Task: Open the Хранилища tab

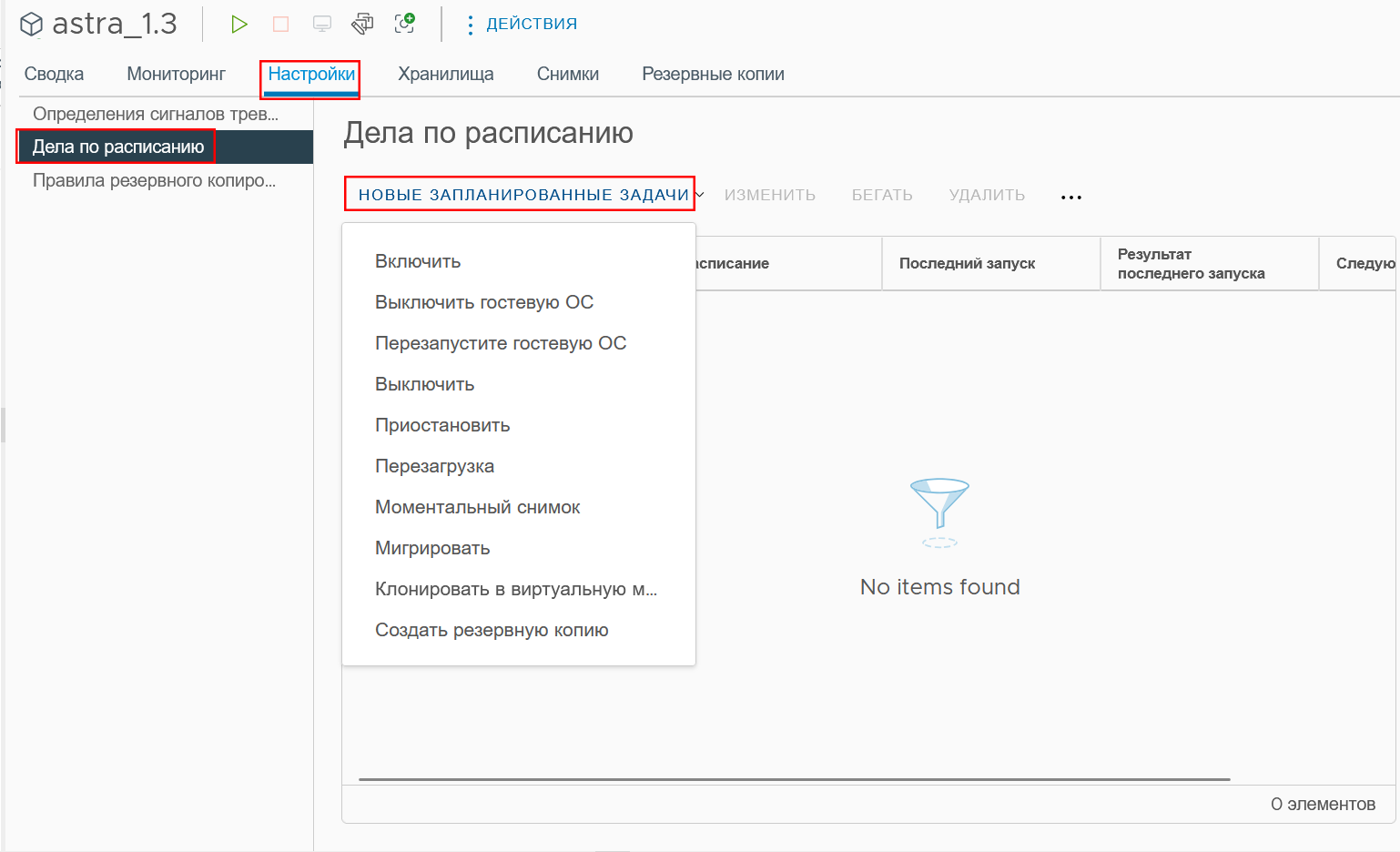Action: [446, 74]
